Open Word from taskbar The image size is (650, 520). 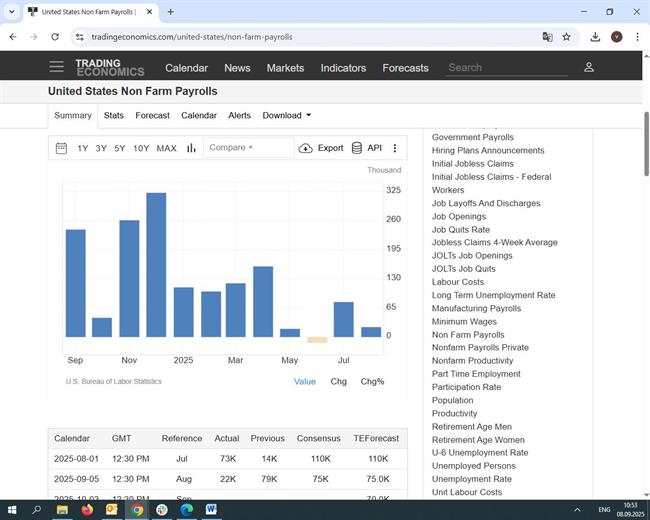click(x=211, y=509)
